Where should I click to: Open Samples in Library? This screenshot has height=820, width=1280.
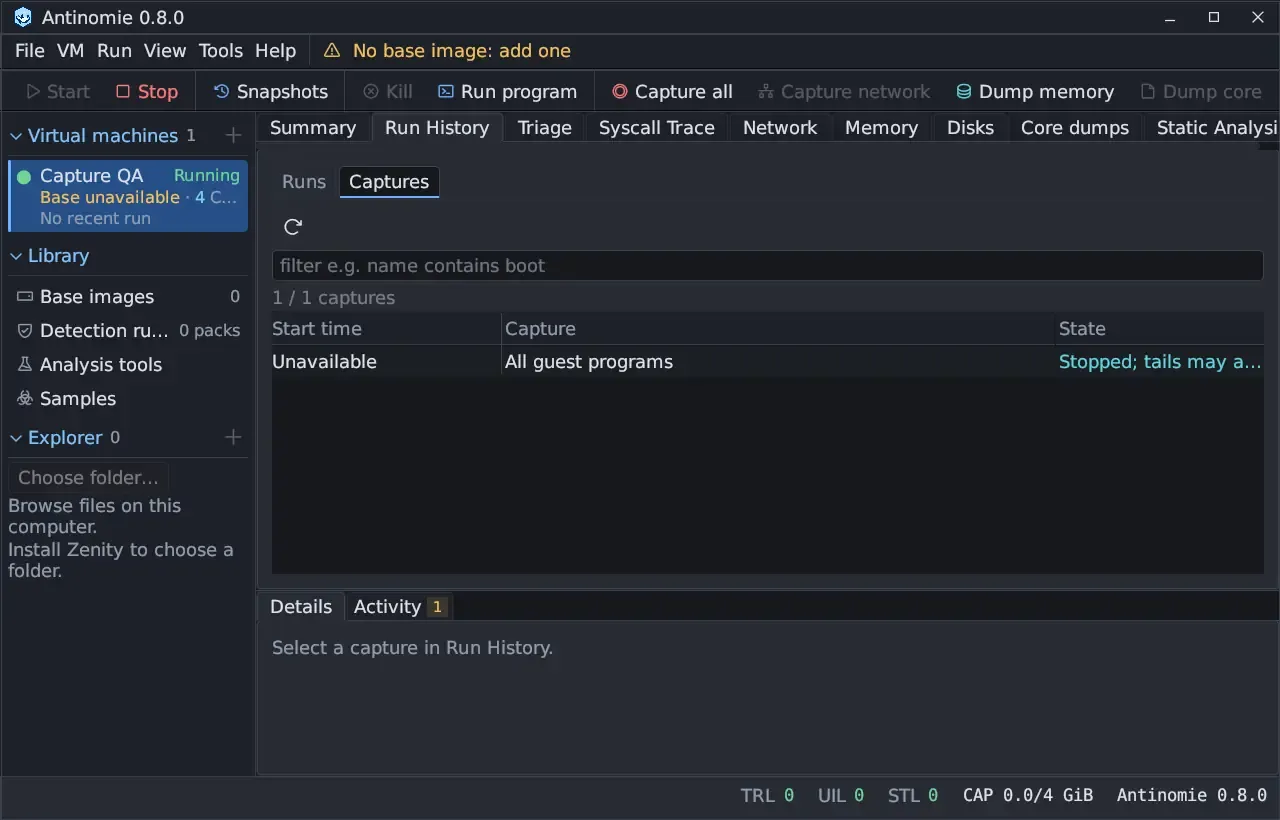[128, 399]
